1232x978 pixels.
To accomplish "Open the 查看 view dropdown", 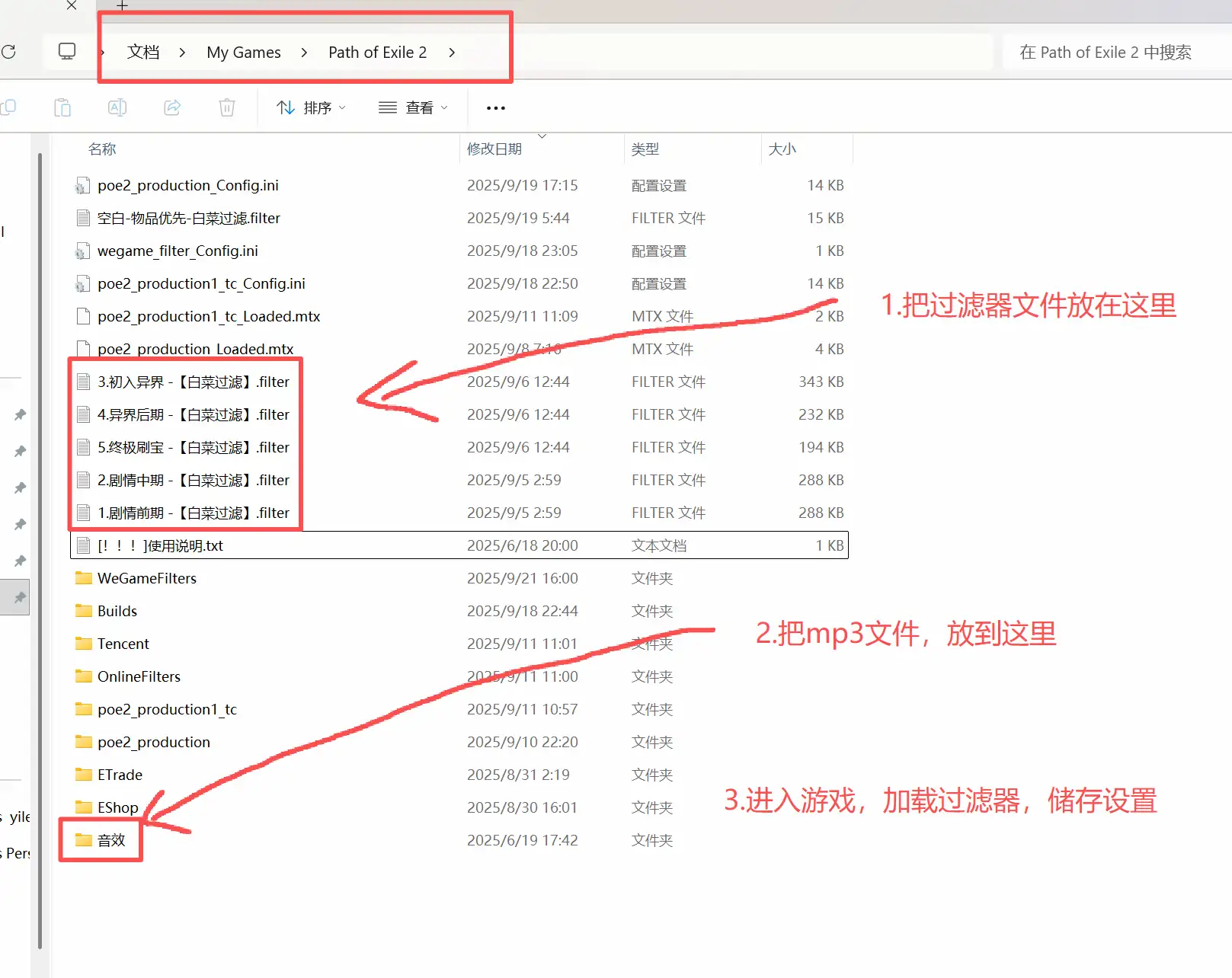I will (x=413, y=108).
